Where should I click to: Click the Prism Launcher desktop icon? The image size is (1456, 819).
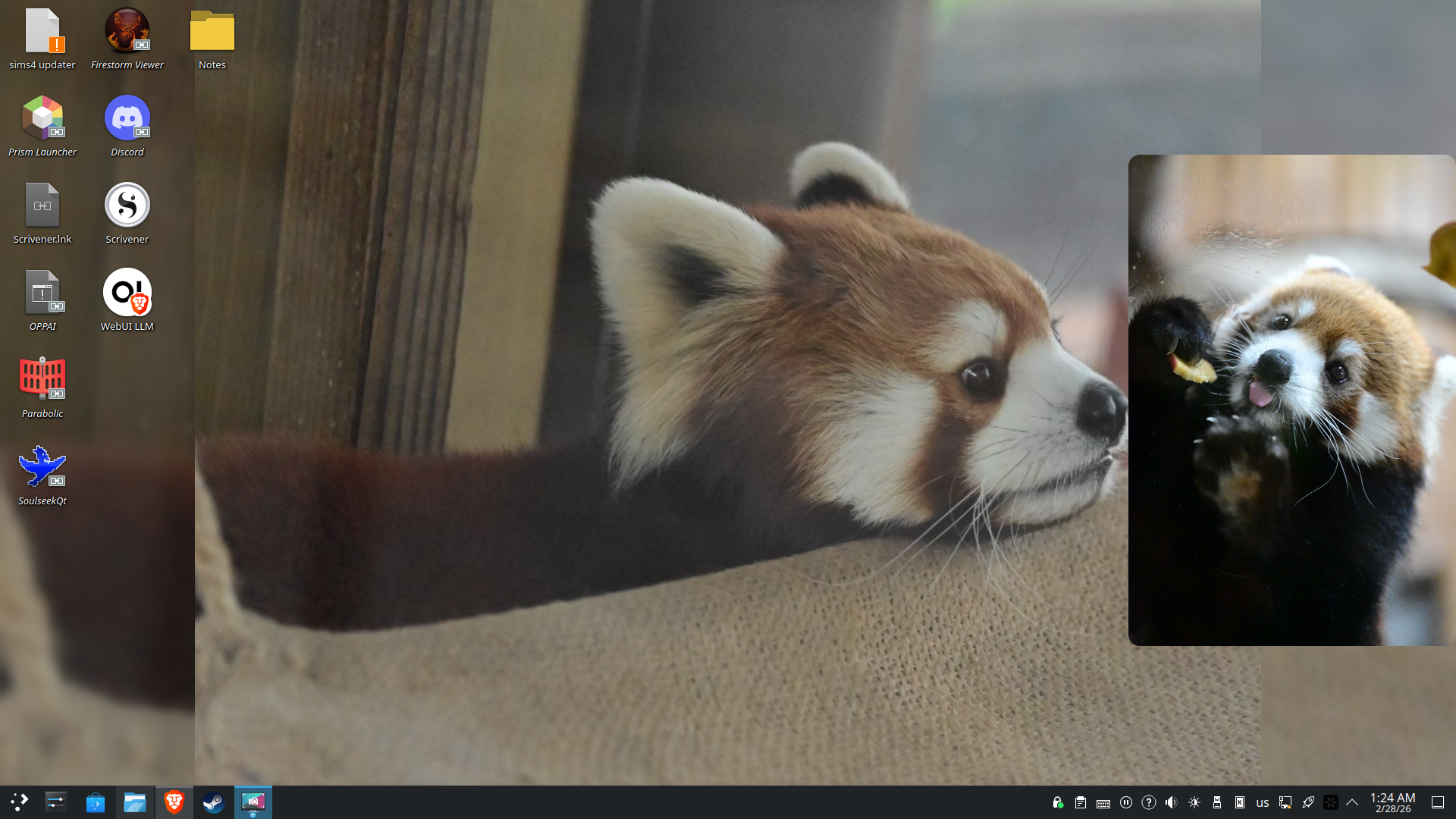click(x=42, y=118)
